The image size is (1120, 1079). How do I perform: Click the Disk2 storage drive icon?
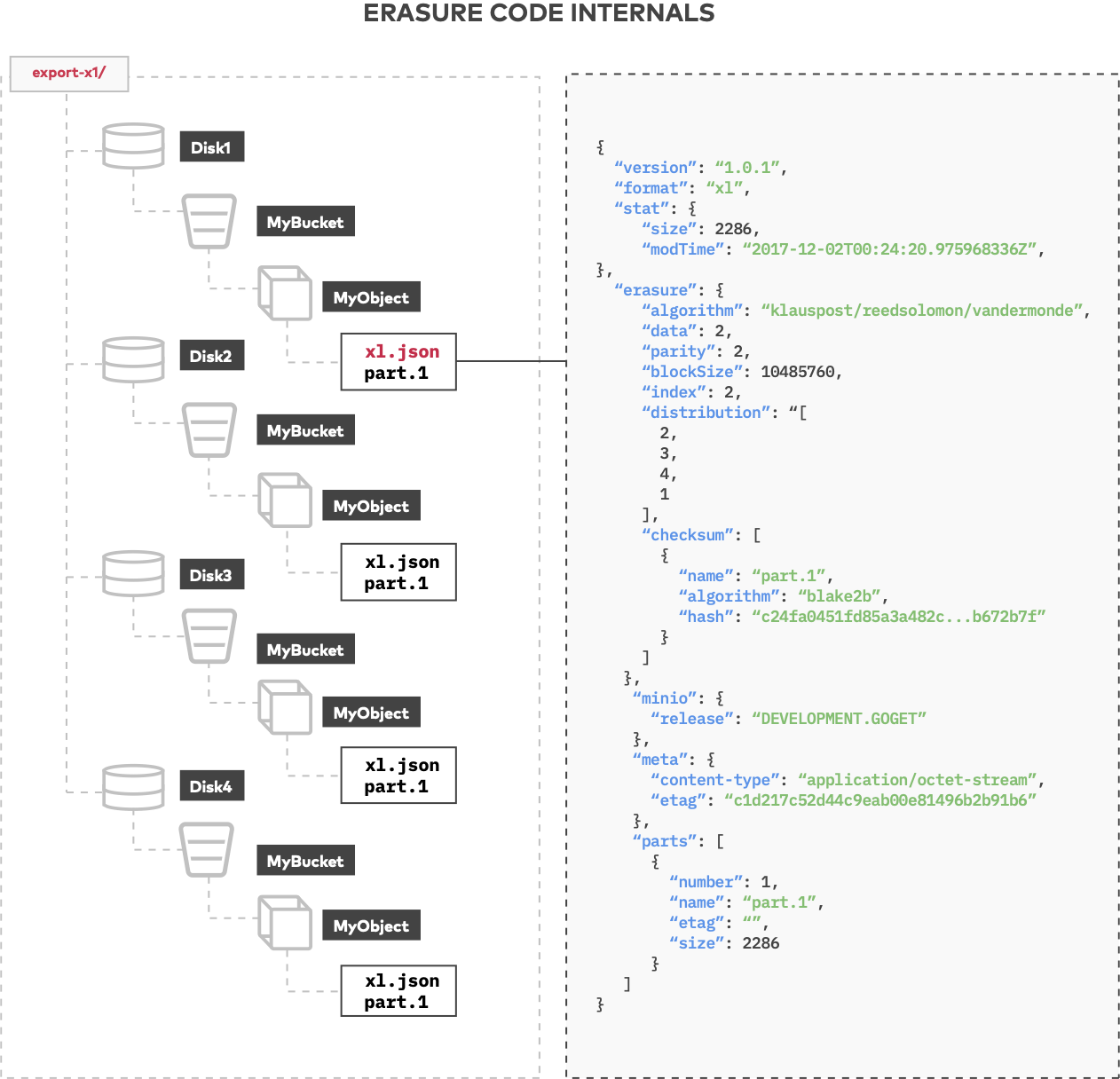click(132, 357)
